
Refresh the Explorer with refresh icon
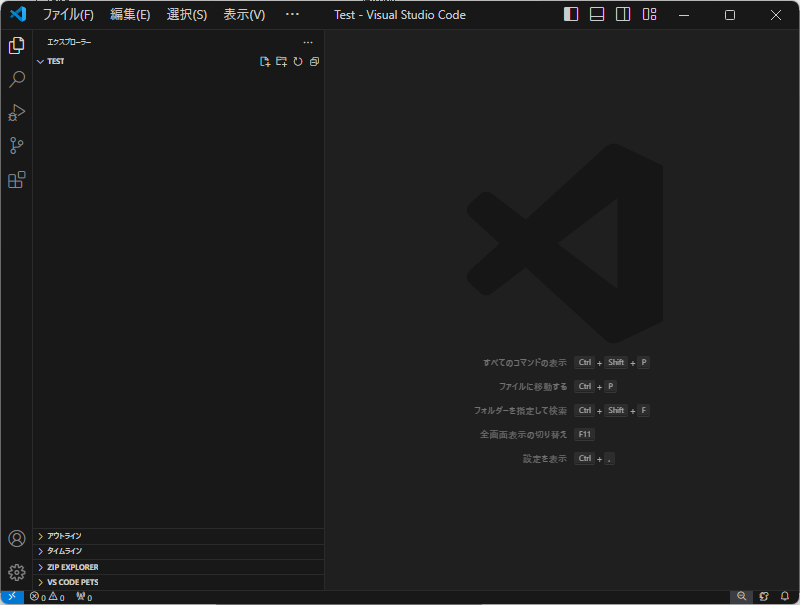tap(298, 62)
